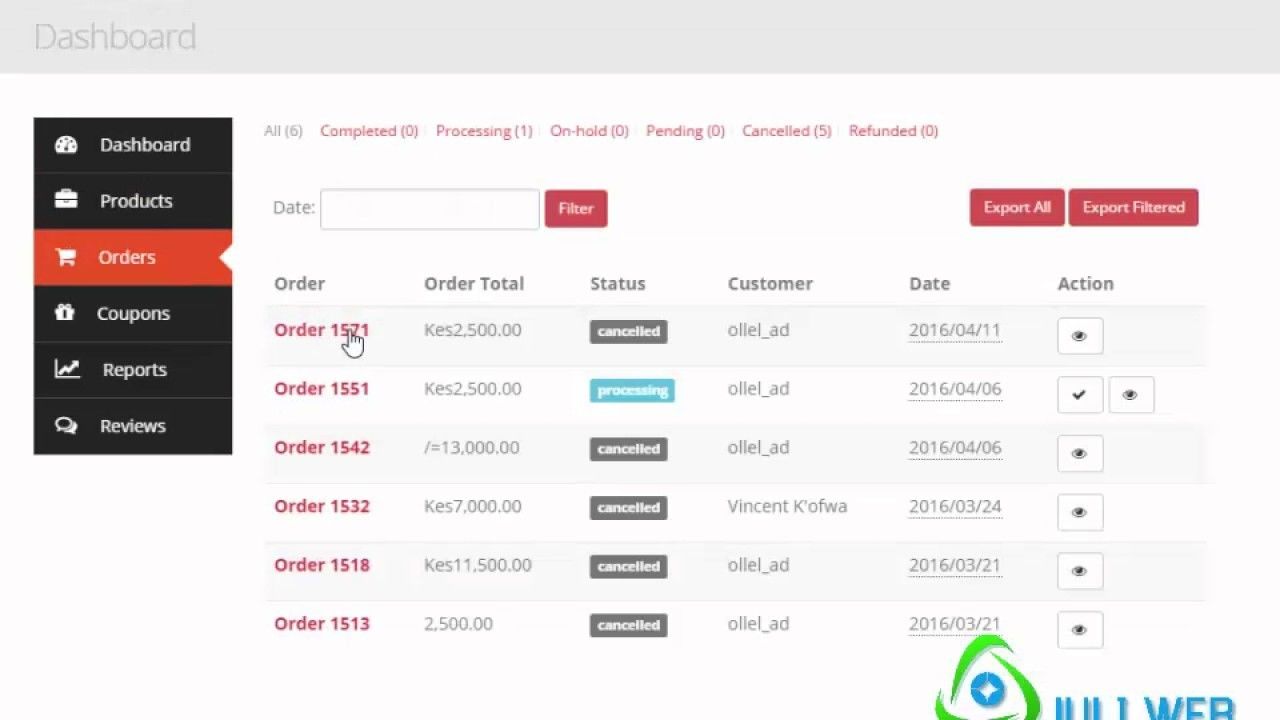Select the Completed (0) filter
This screenshot has height=720, width=1280.
click(369, 131)
